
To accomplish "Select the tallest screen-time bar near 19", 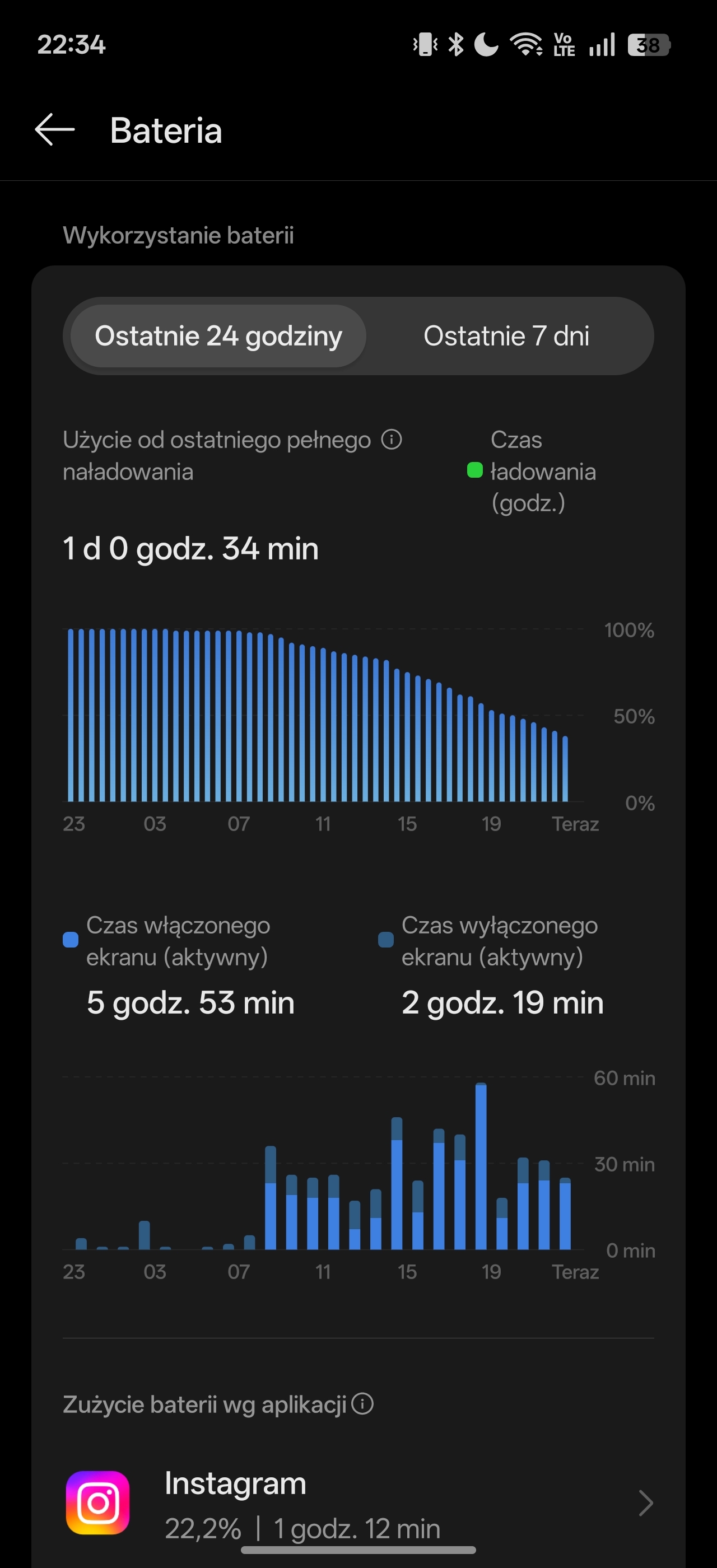I will coord(481,1166).
